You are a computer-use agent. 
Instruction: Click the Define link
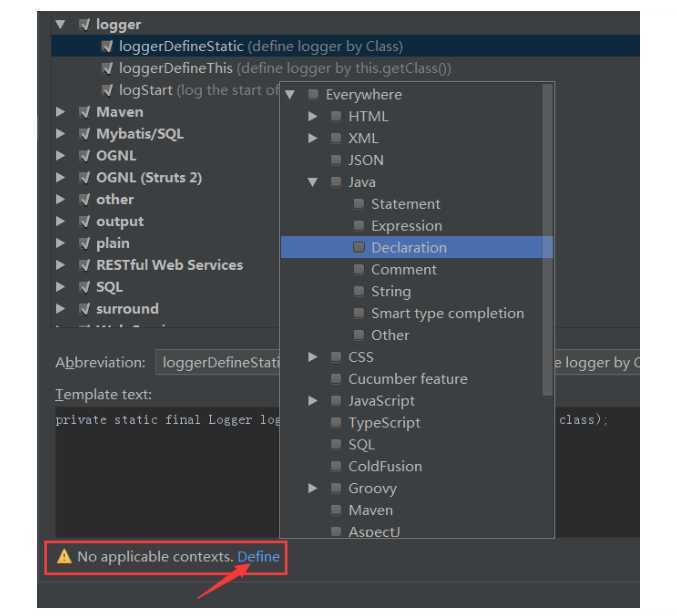click(258, 556)
